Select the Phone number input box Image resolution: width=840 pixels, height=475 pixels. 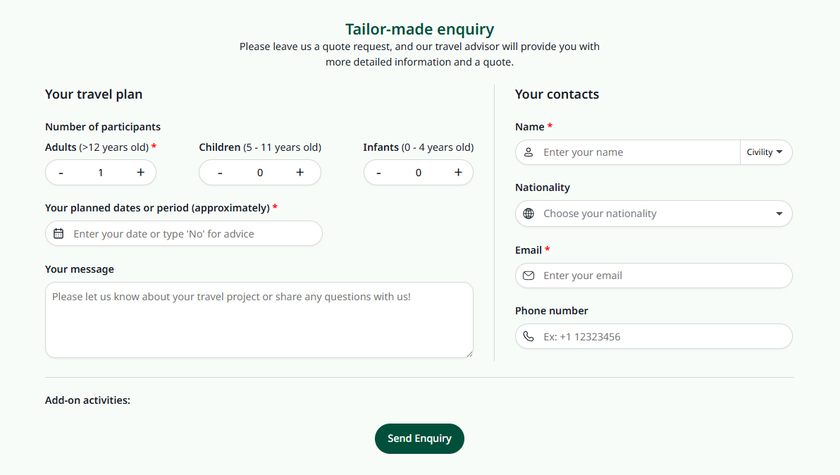(x=662, y=337)
